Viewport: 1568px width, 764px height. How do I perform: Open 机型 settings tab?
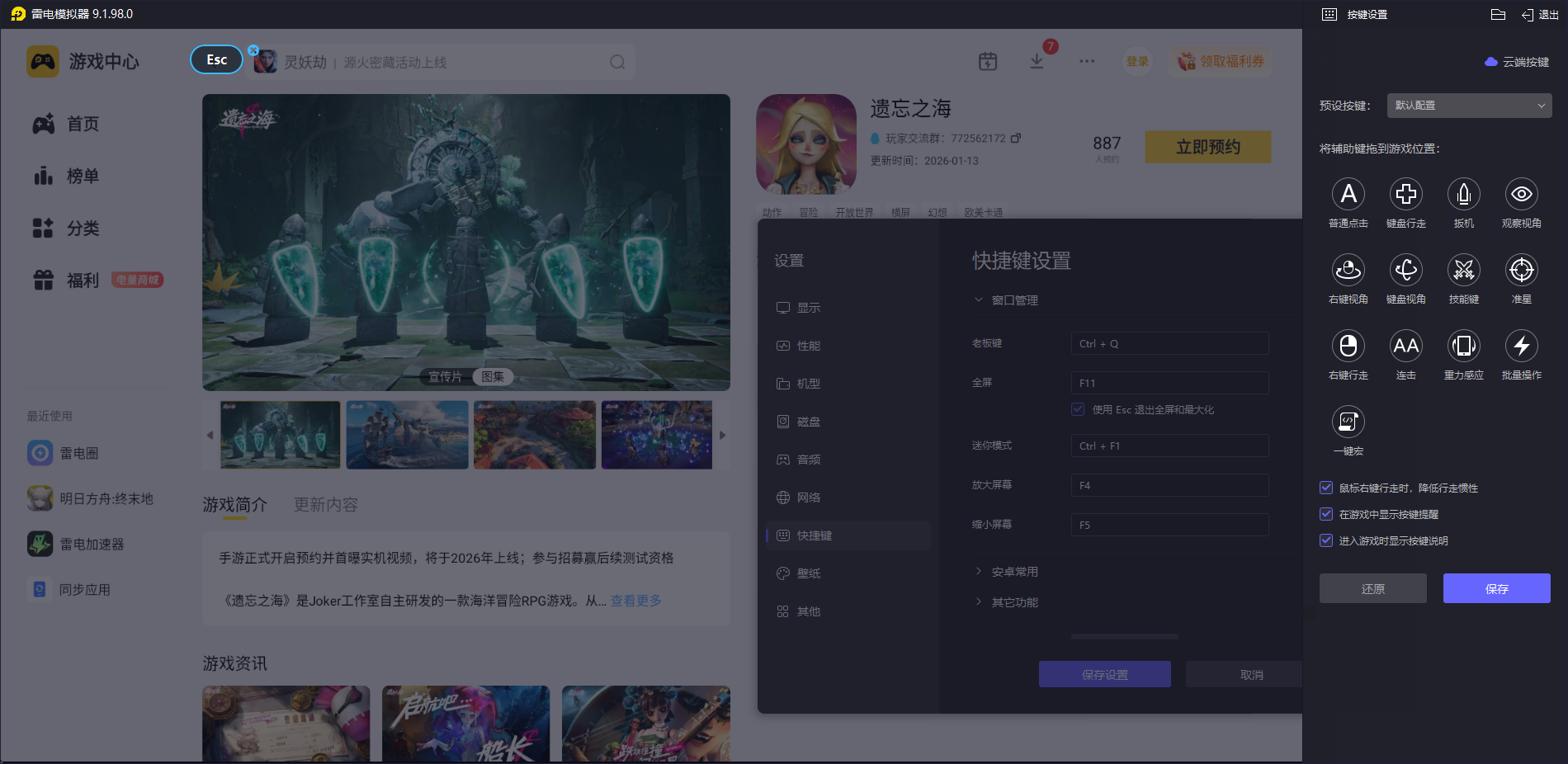click(x=848, y=384)
